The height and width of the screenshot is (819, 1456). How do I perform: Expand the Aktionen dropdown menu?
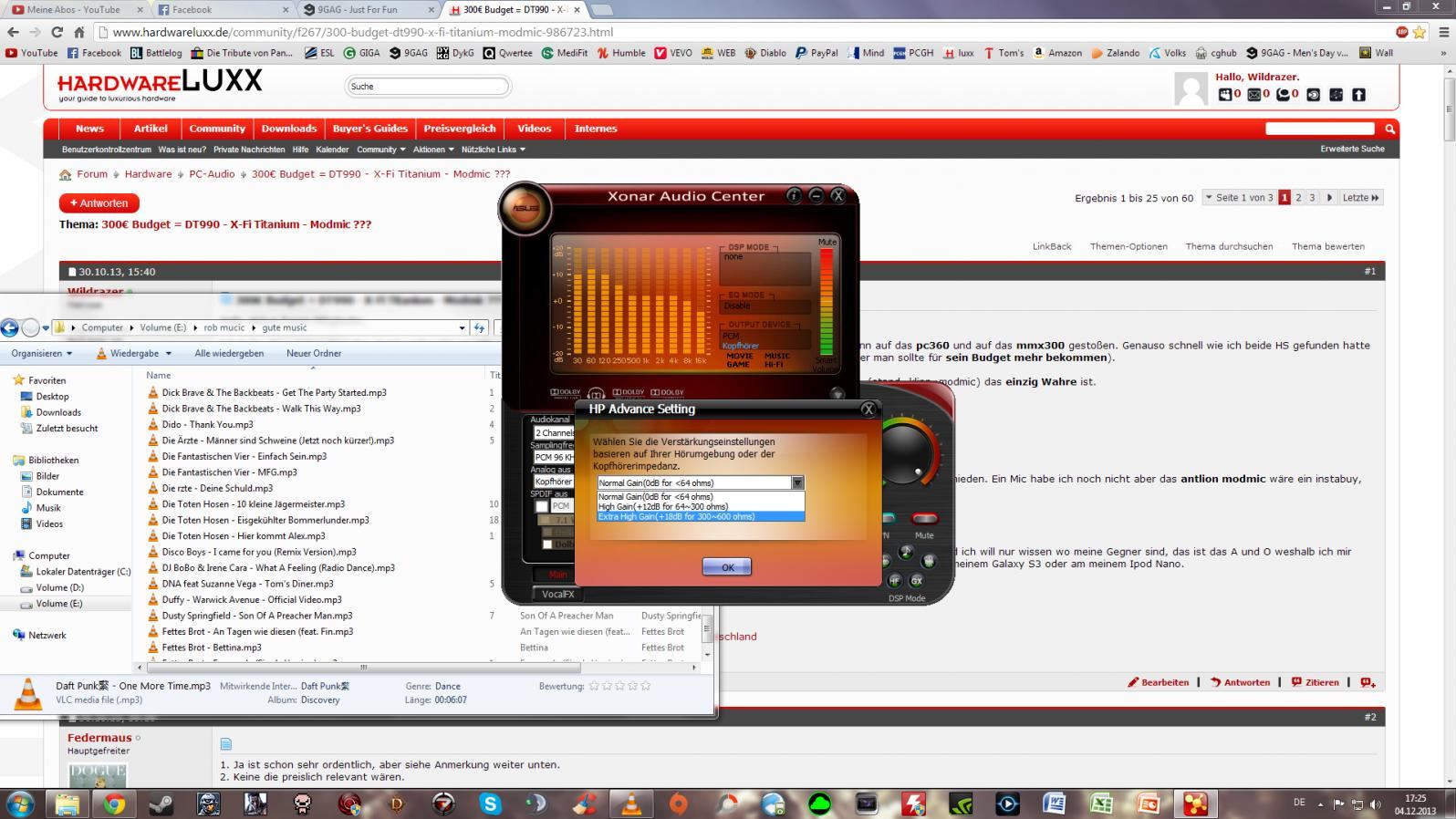click(433, 150)
